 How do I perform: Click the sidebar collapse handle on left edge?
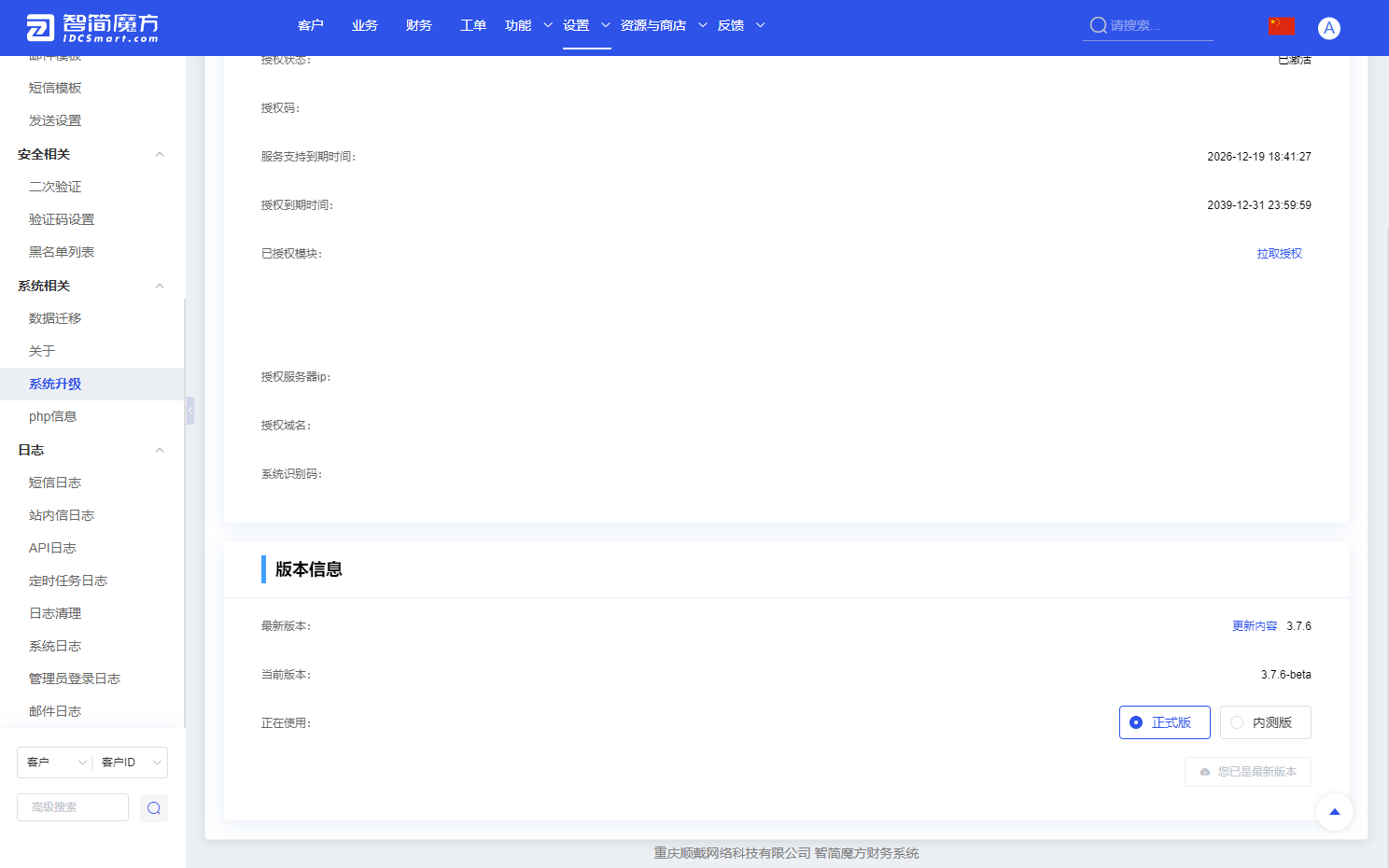[x=189, y=411]
